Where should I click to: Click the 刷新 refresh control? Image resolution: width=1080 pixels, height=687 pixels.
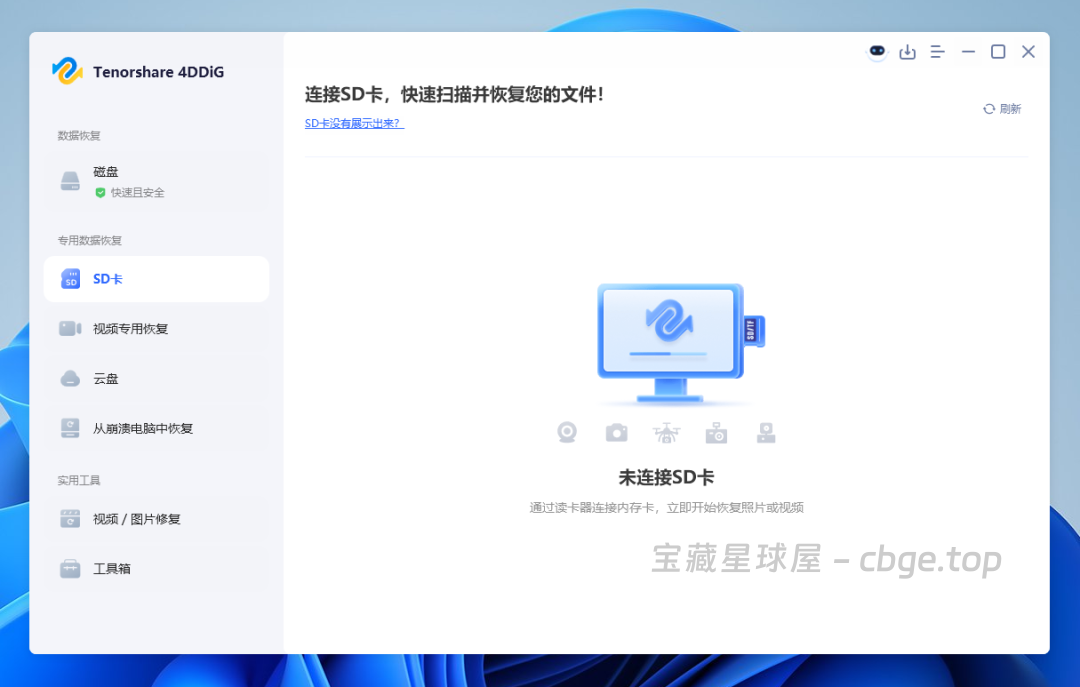pyautogui.click(x=1002, y=108)
